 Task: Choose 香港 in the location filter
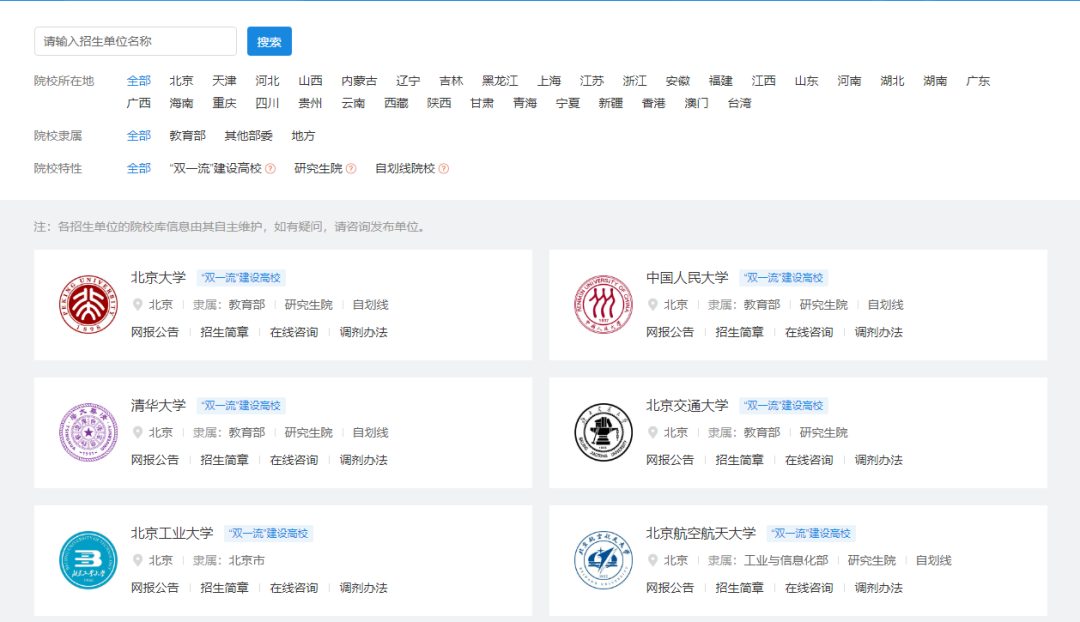[654, 103]
